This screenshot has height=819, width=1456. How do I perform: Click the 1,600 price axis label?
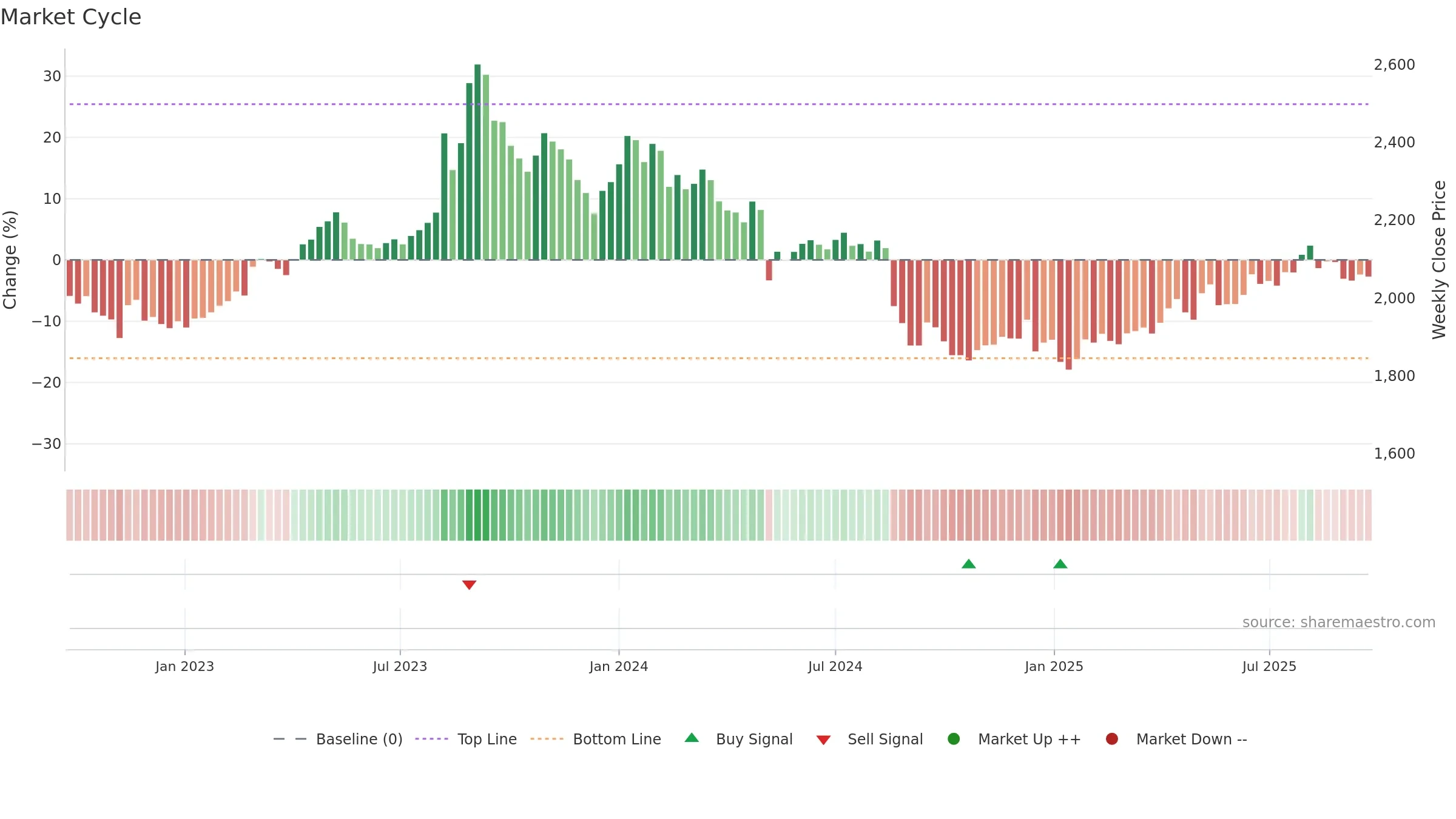click(1394, 453)
